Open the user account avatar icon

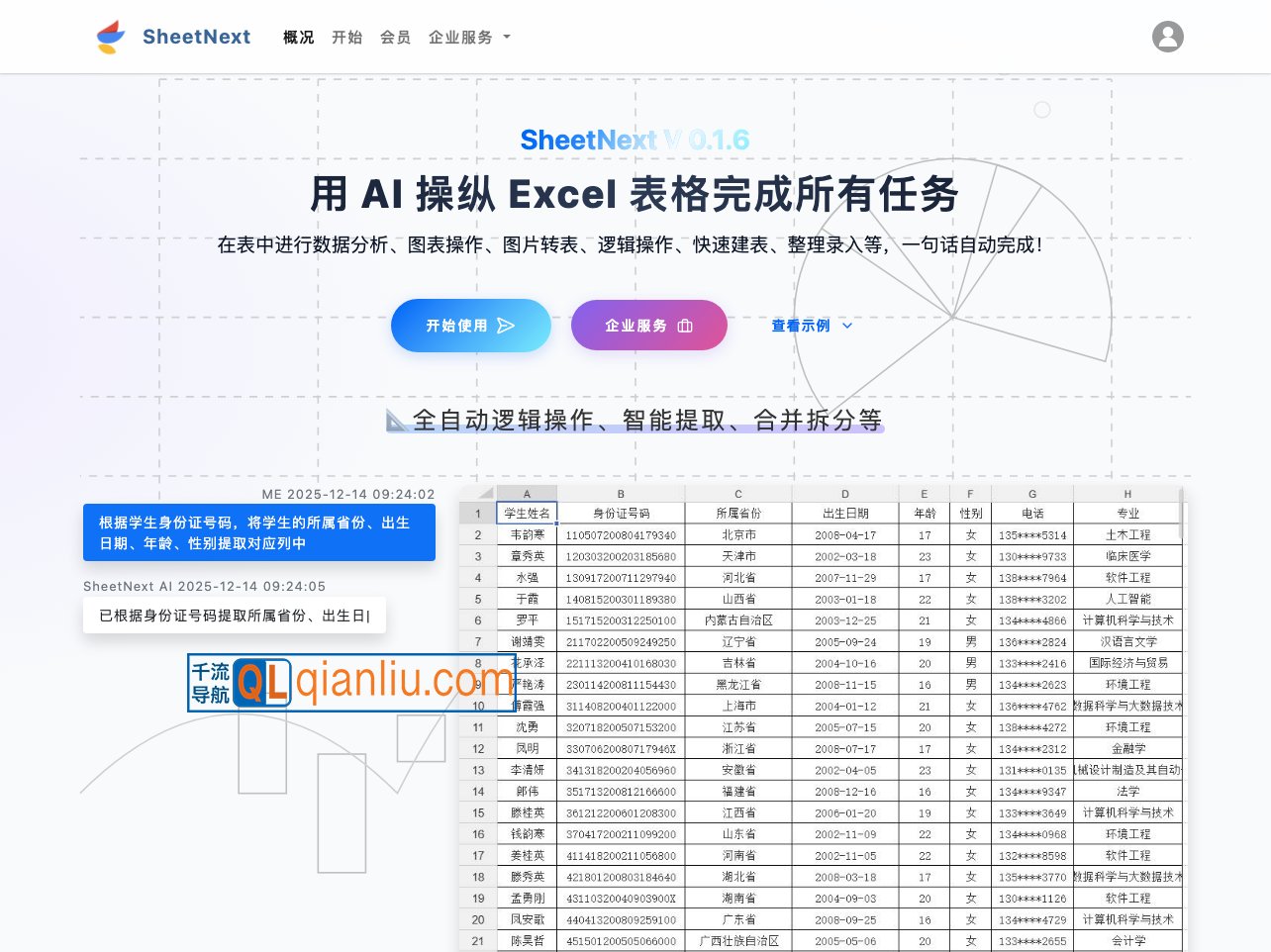[1168, 37]
